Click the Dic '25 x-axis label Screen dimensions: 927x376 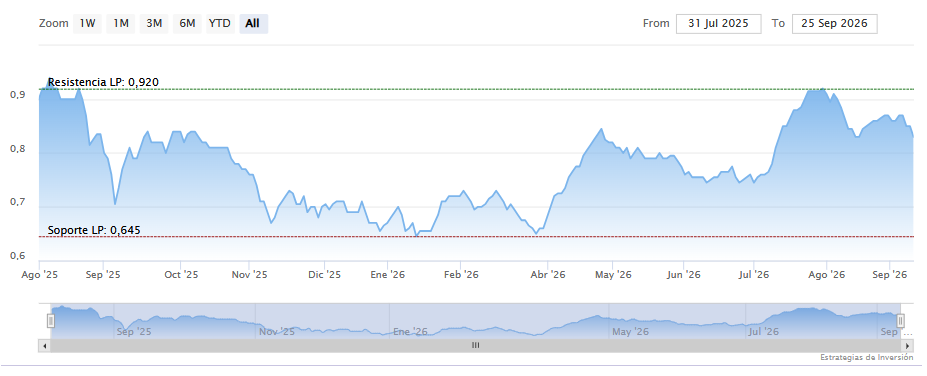pos(325,275)
